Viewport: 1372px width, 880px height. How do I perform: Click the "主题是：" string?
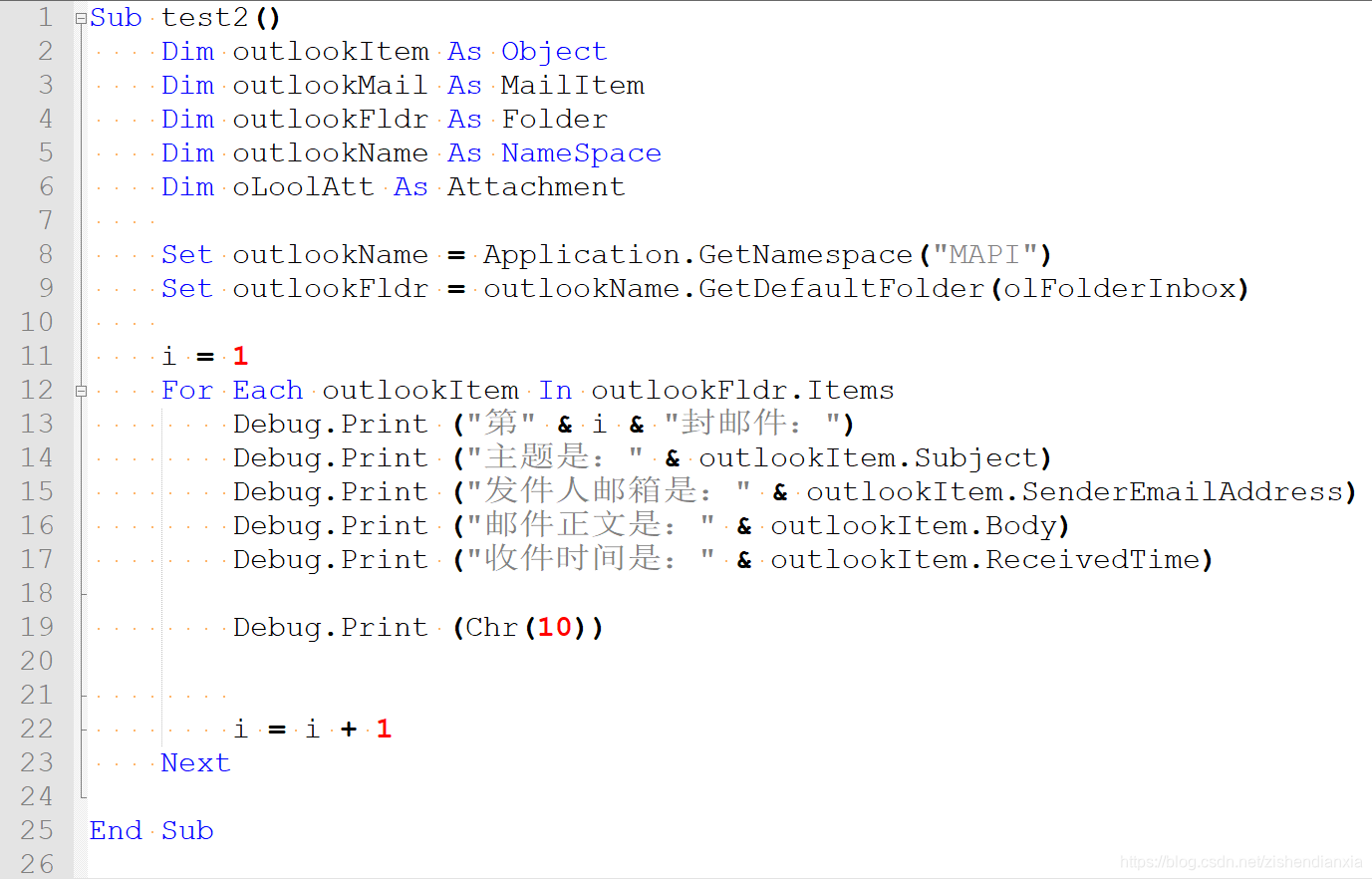point(555,457)
